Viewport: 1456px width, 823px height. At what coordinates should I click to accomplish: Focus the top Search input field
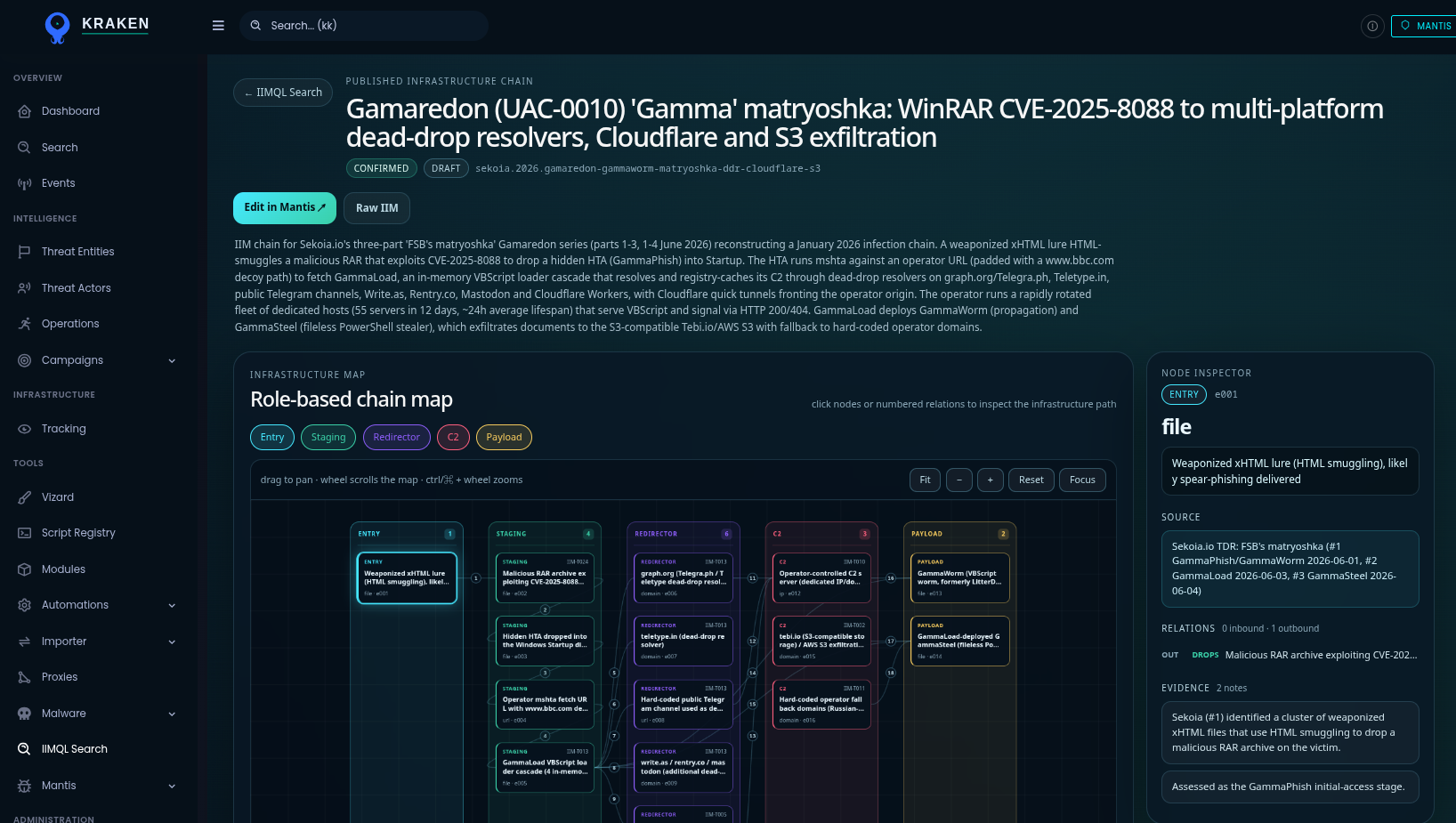pos(364,26)
